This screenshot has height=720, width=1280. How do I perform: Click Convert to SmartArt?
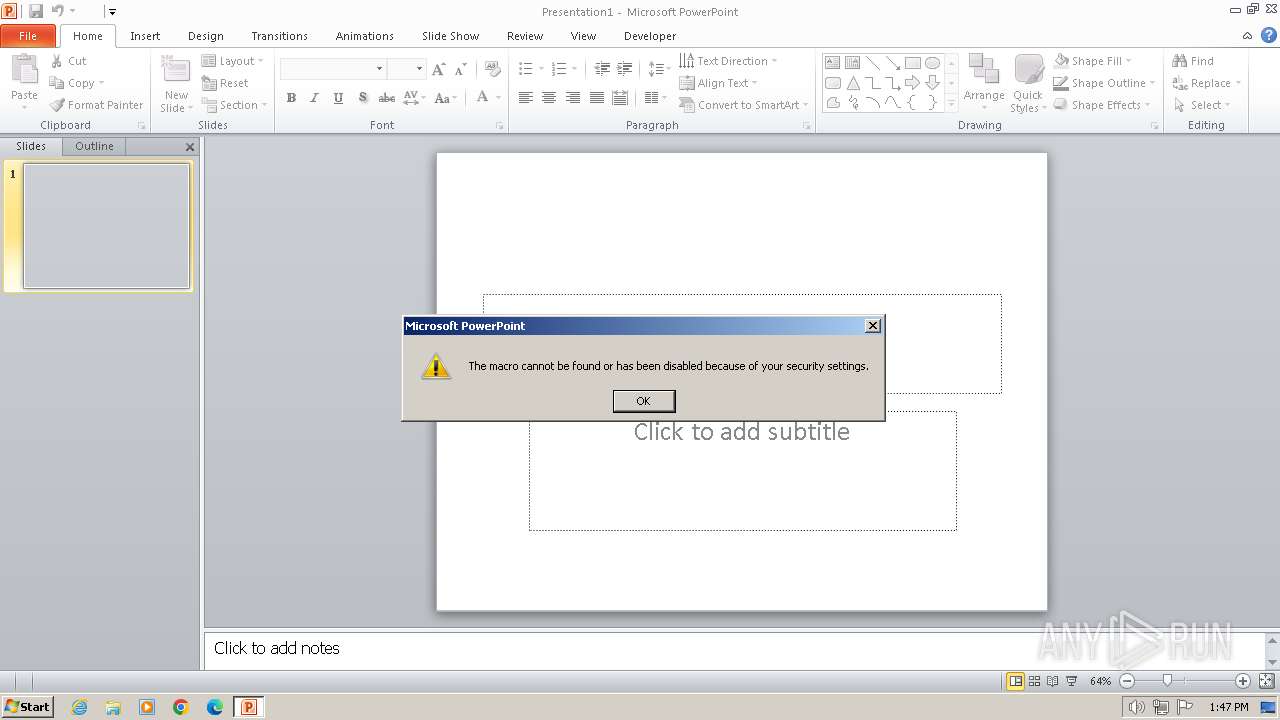point(743,105)
